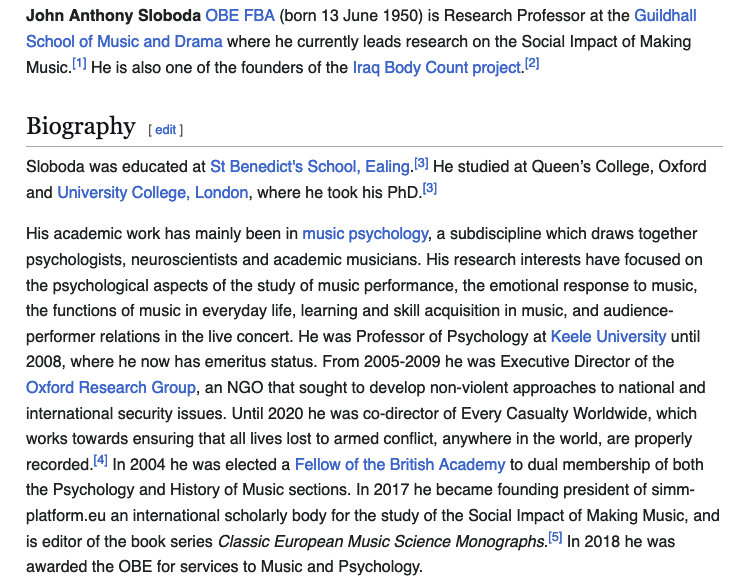Jump to citation 3 after Ealing

421,162
